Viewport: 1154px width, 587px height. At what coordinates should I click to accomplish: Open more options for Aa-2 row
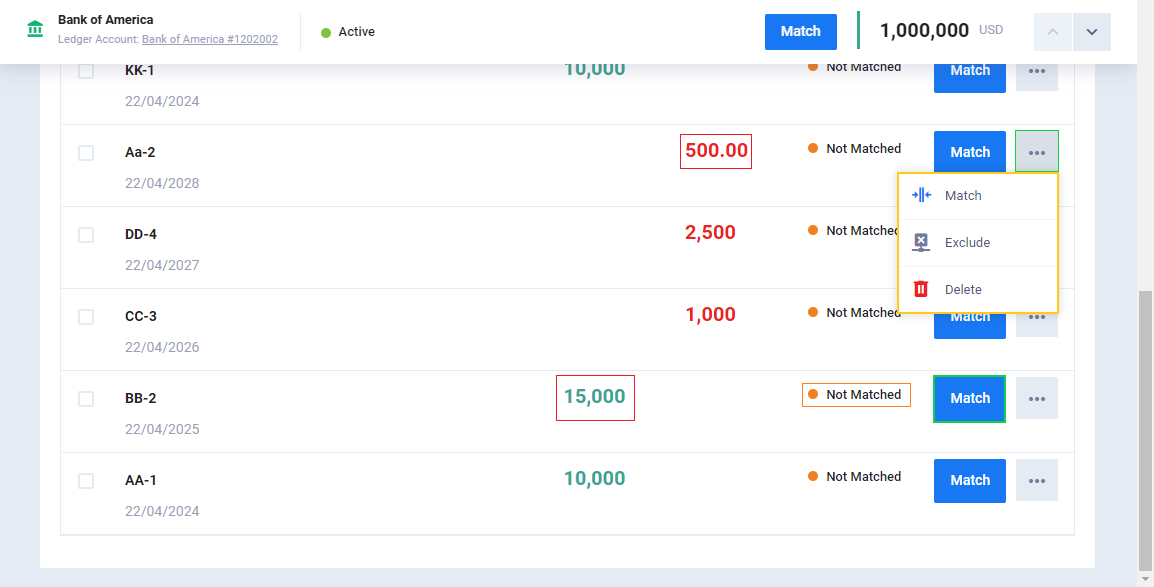pyautogui.click(x=1036, y=152)
